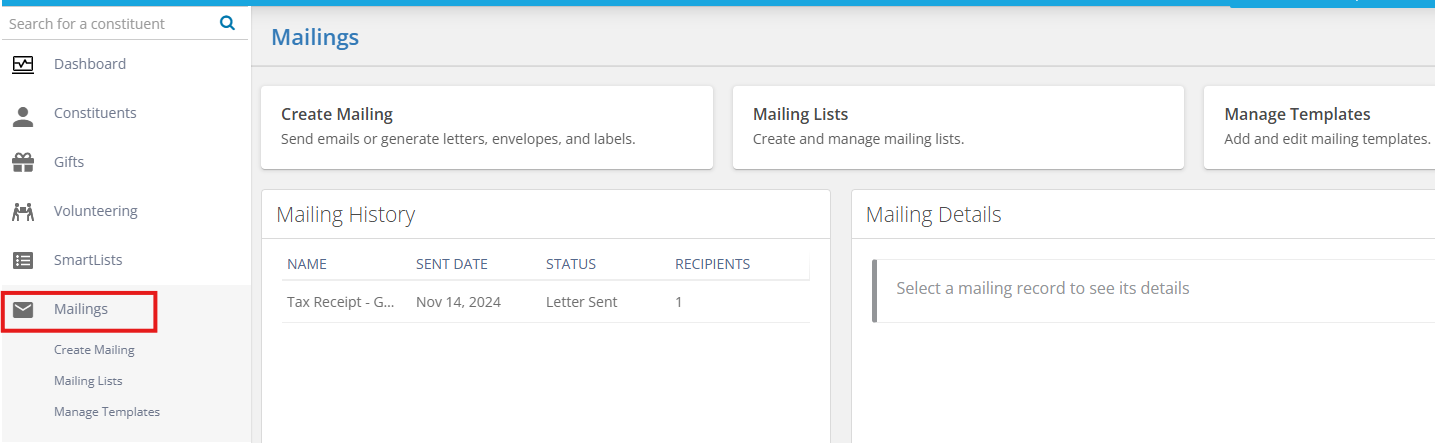Sort mailing history by Sent Date
The height and width of the screenshot is (443, 1435).
(452, 264)
